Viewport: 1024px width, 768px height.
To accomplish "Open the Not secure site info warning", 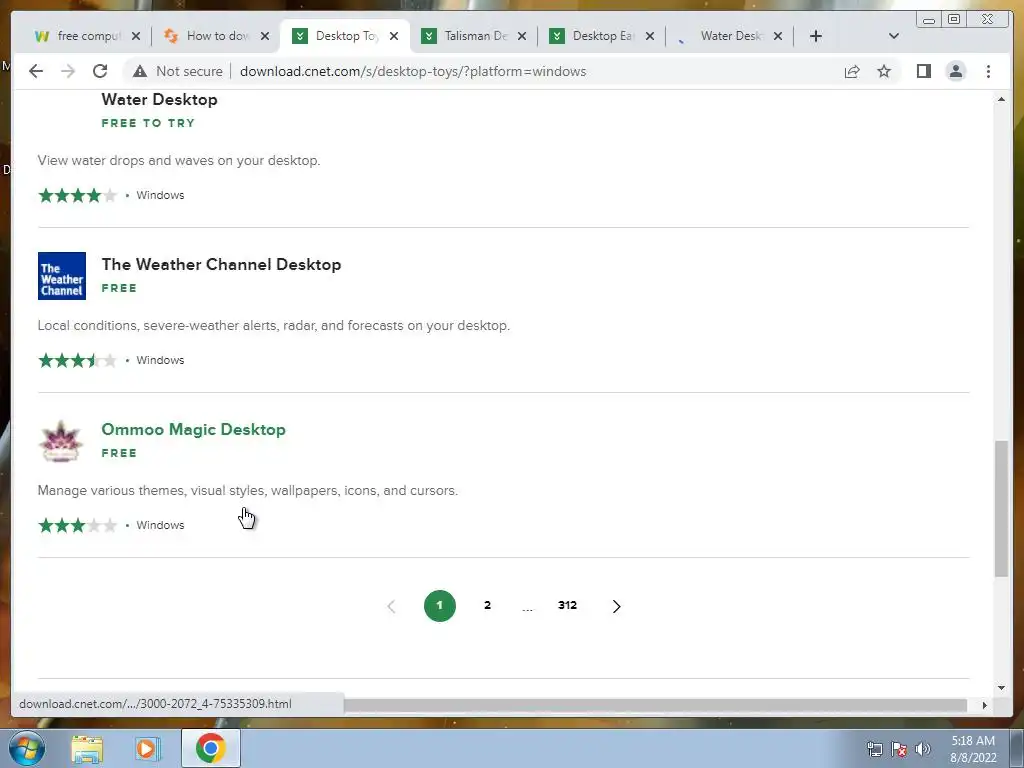I will [178, 71].
